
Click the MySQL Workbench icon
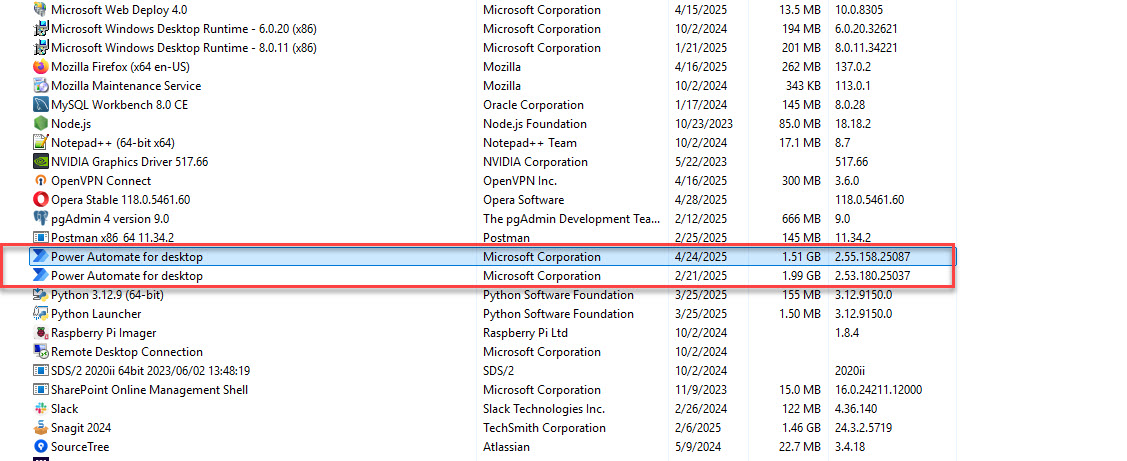coord(40,104)
